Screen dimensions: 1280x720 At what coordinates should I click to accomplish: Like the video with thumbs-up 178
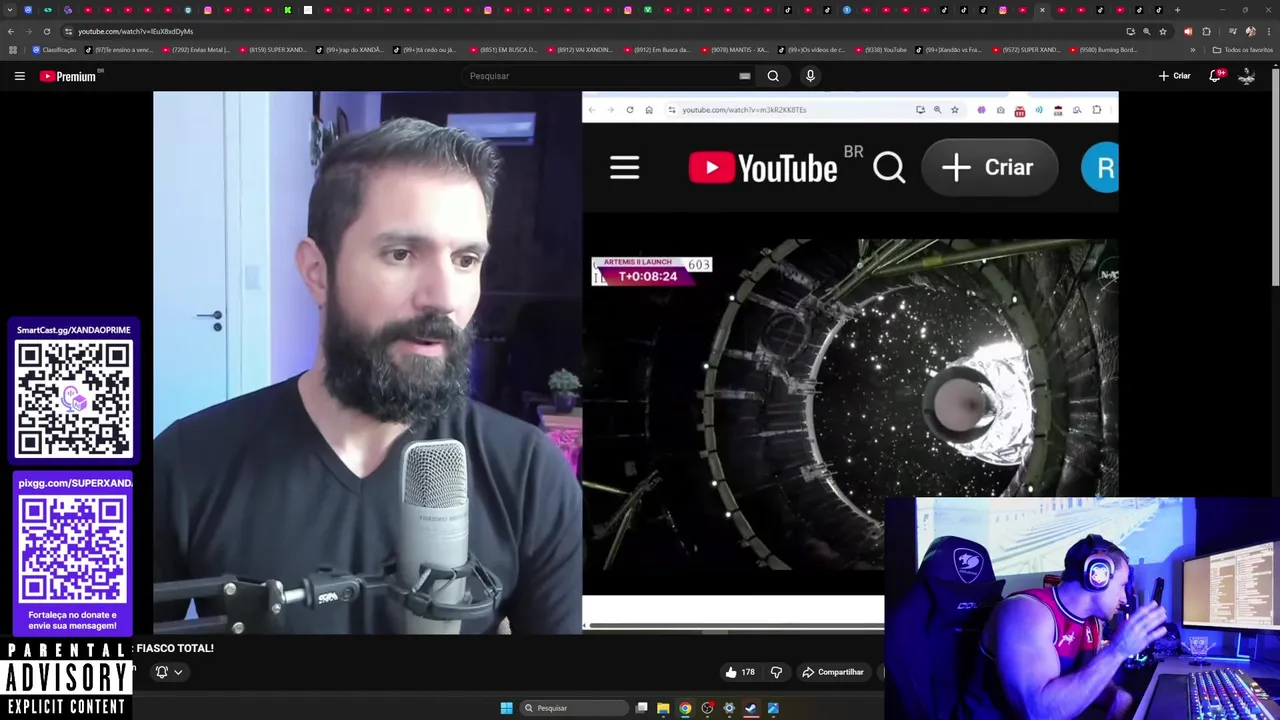coord(740,672)
